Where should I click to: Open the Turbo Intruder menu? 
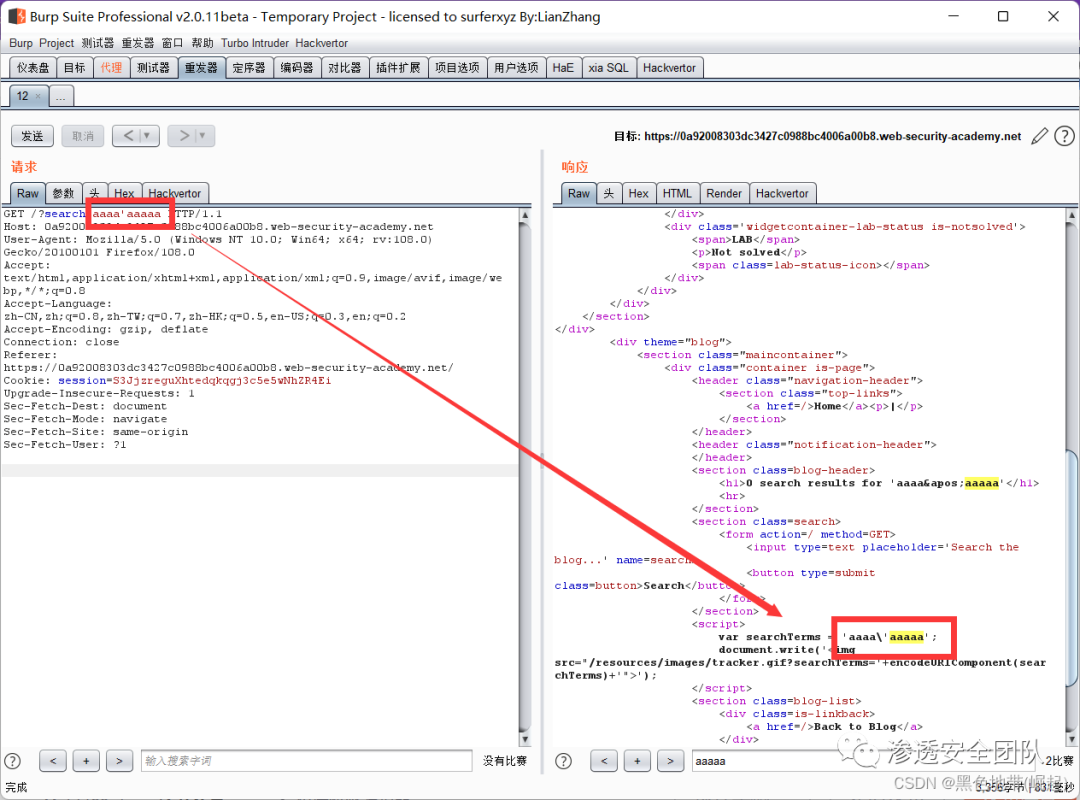[x=255, y=43]
